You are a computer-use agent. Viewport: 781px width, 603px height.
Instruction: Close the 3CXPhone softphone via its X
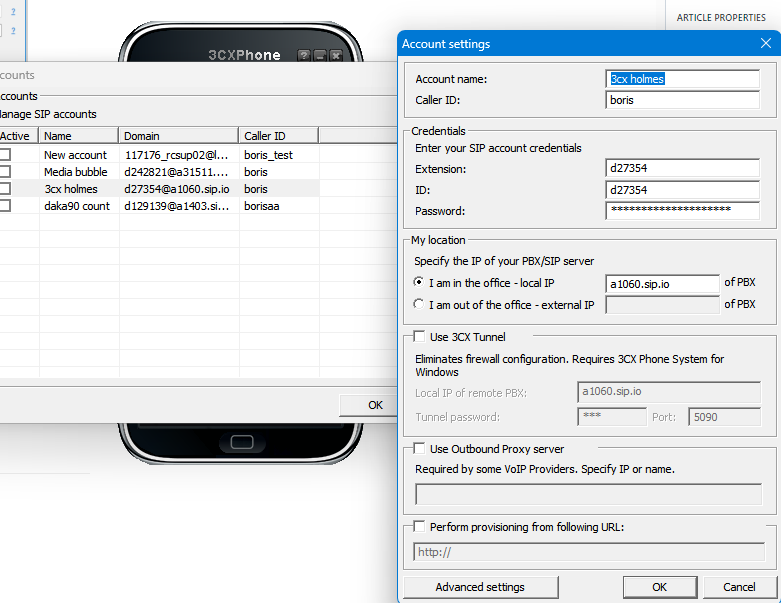[336, 55]
